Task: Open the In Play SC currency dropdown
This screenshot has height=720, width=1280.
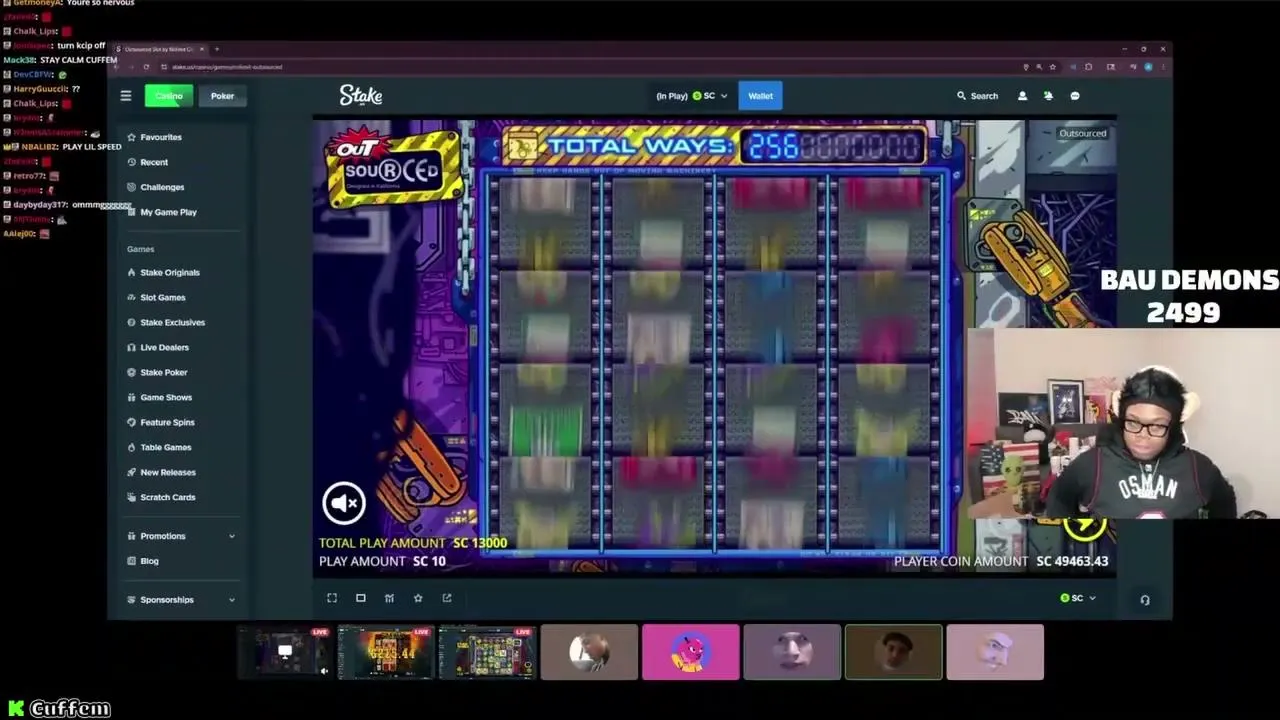Action: tap(691, 96)
